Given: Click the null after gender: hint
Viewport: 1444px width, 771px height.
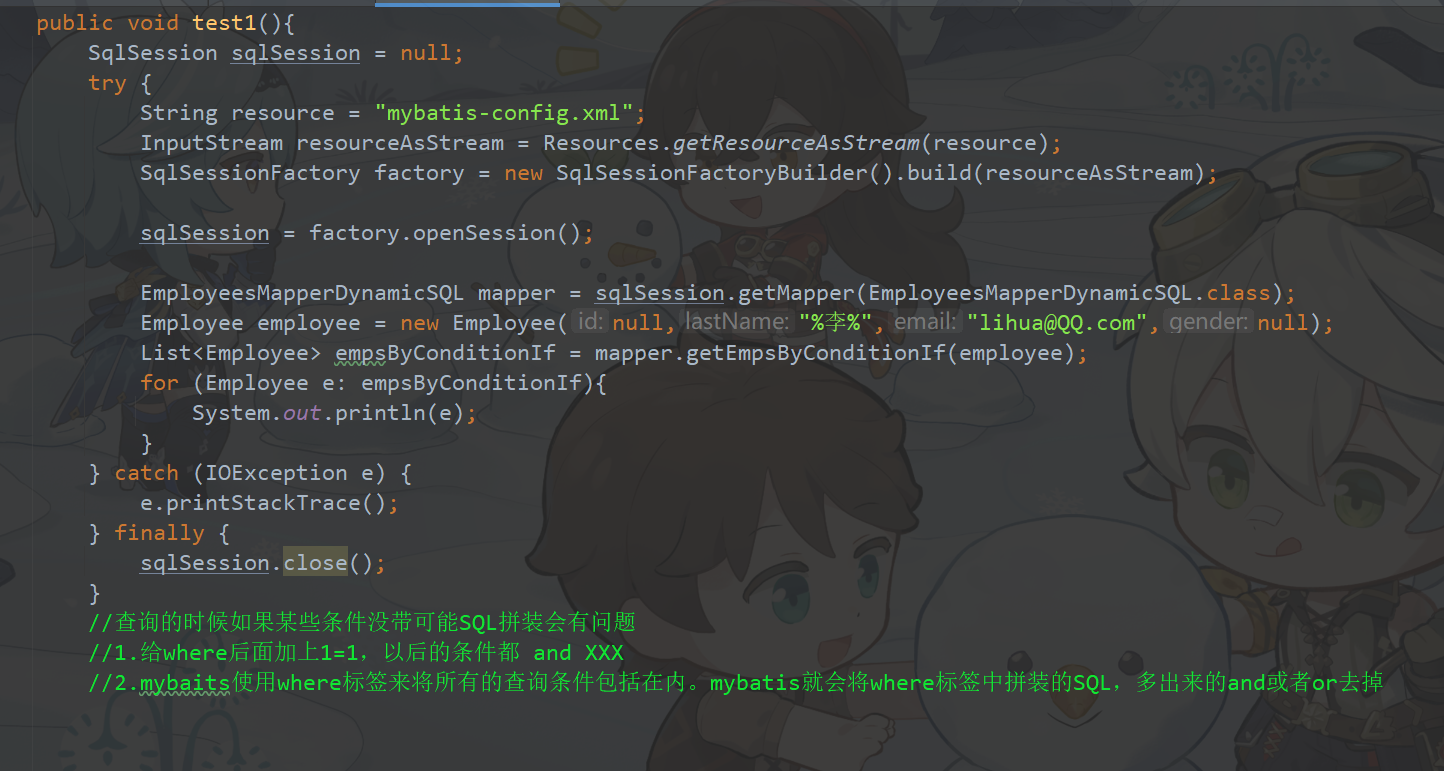Looking at the screenshot, I should (x=1283, y=323).
